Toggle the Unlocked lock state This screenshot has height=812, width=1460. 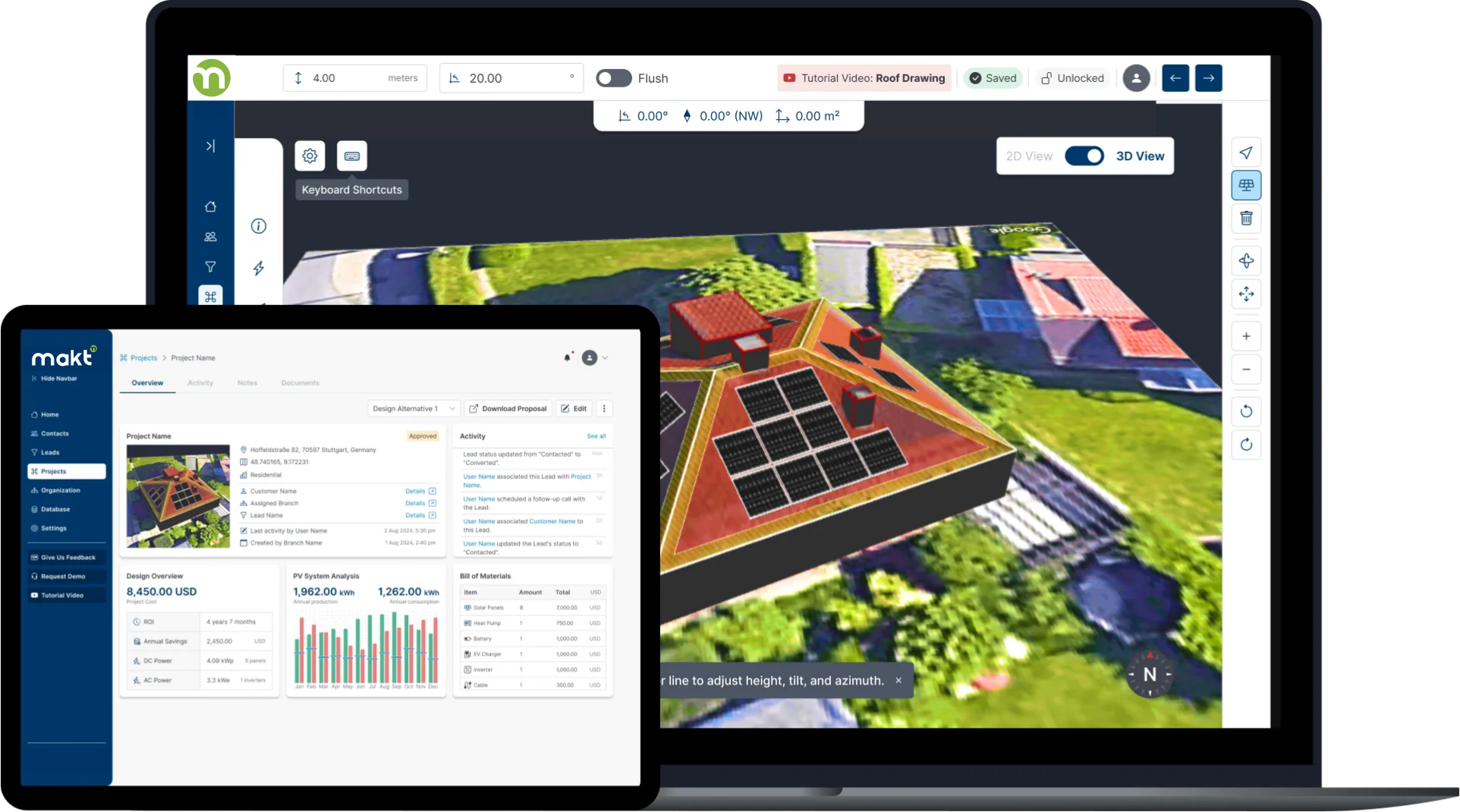[x=1072, y=78]
